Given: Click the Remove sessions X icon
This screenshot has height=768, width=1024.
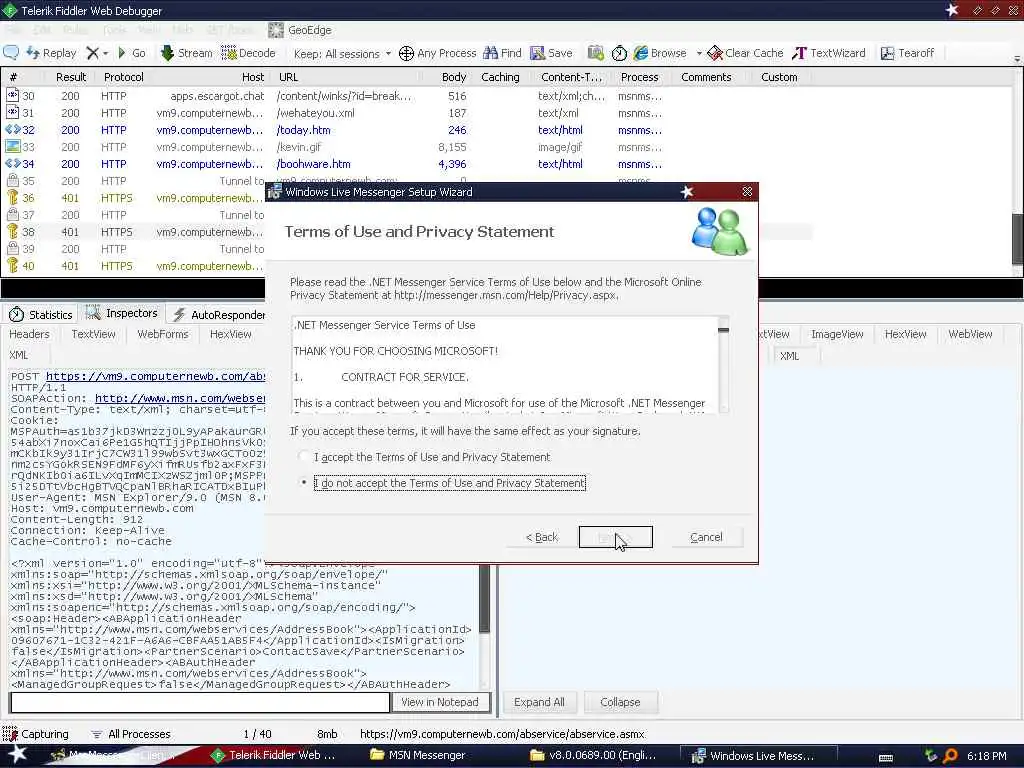Looking at the screenshot, I should coord(93,53).
